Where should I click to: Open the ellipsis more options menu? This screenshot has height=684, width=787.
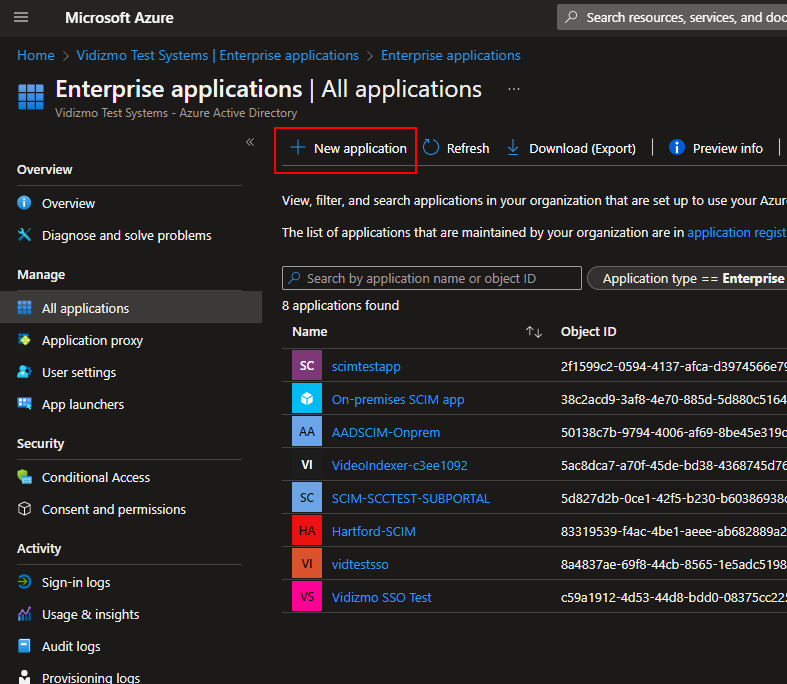(x=514, y=89)
